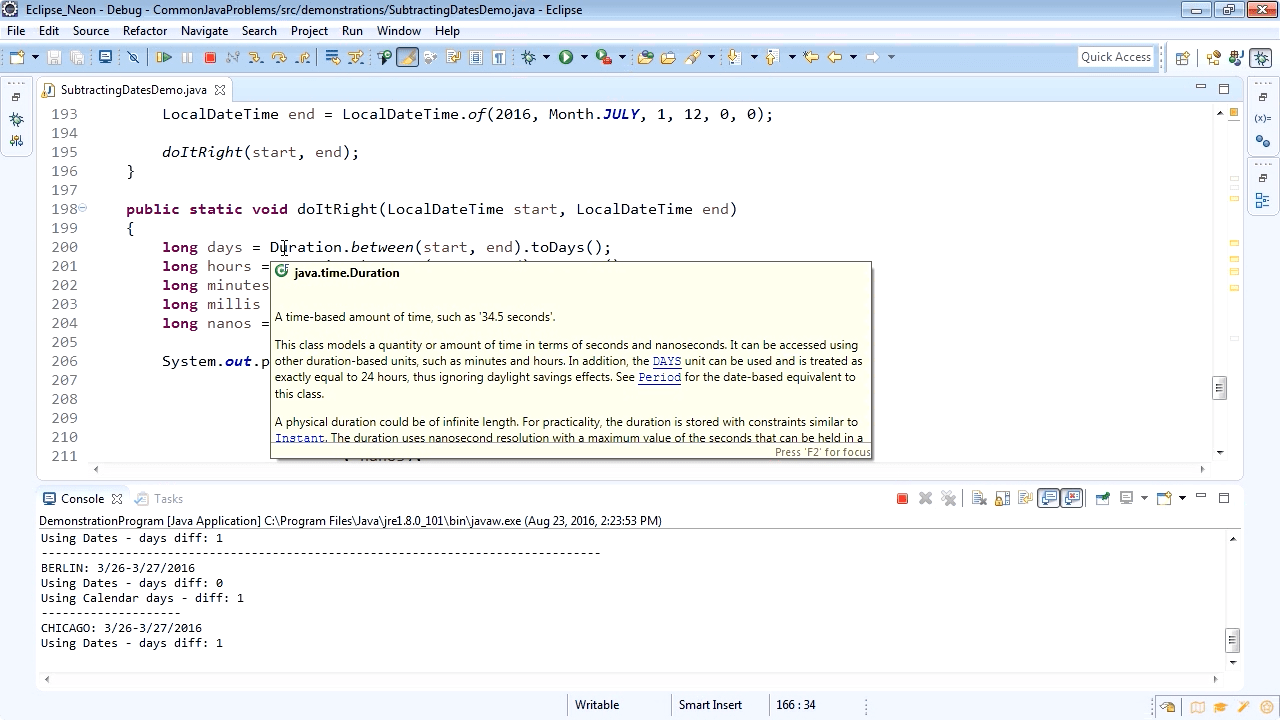Screen dimensions: 1280x720
Task: Follow the Period link in the Duration documentation
Action: (659, 378)
